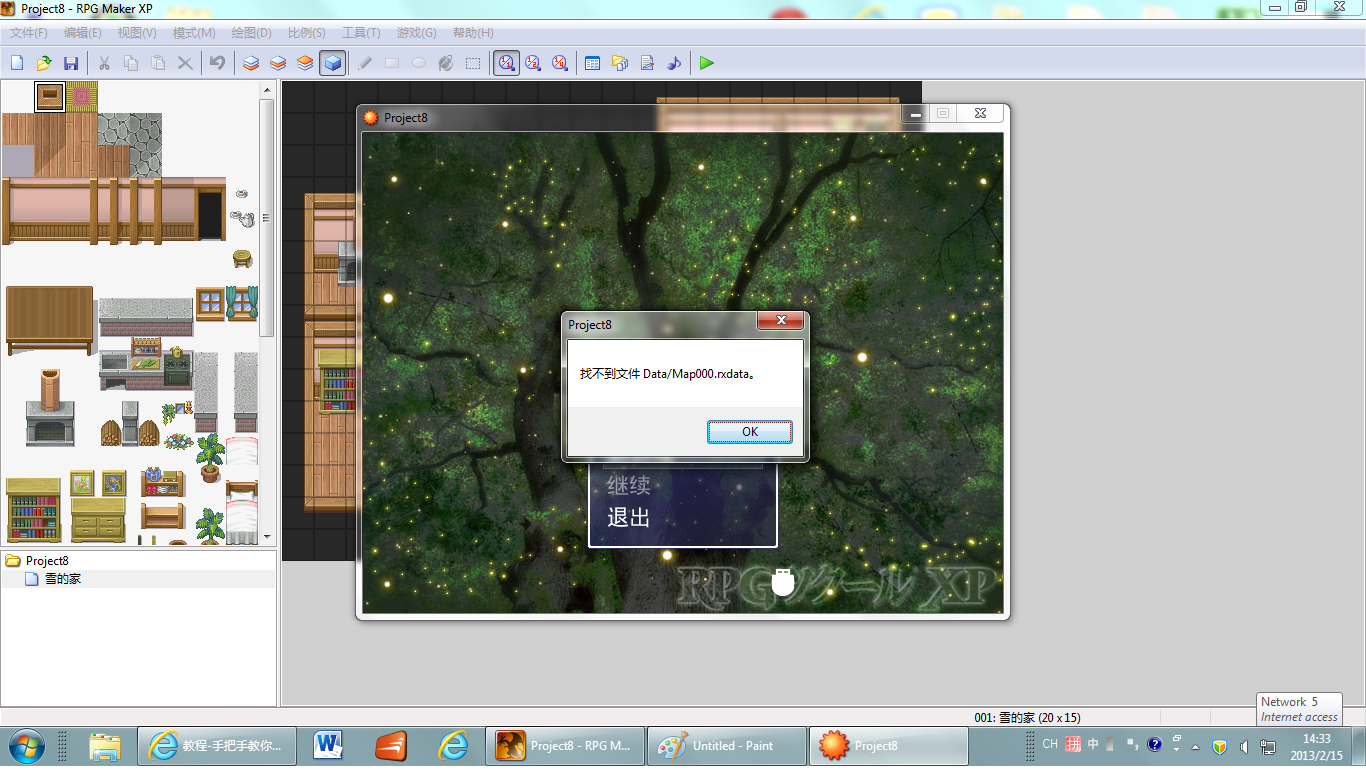Set map zoom to 1:4 scale

pyautogui.click(x=560, y=63)
